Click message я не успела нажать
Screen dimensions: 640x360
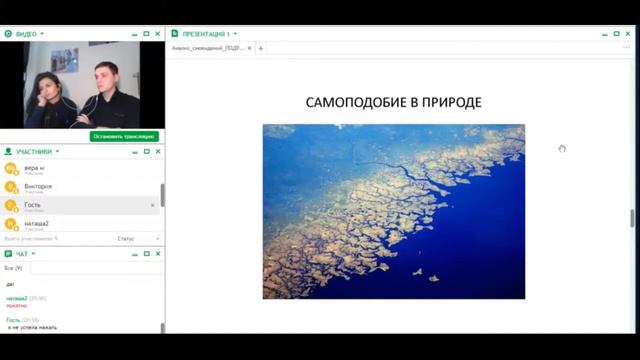tap(32, 327)
